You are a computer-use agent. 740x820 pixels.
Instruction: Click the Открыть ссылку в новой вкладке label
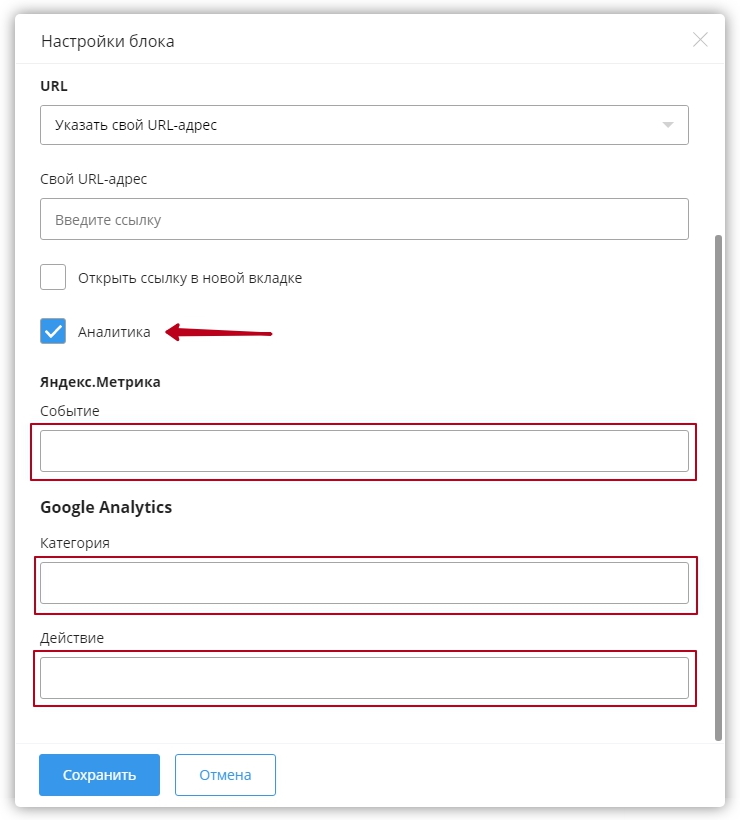190,278
